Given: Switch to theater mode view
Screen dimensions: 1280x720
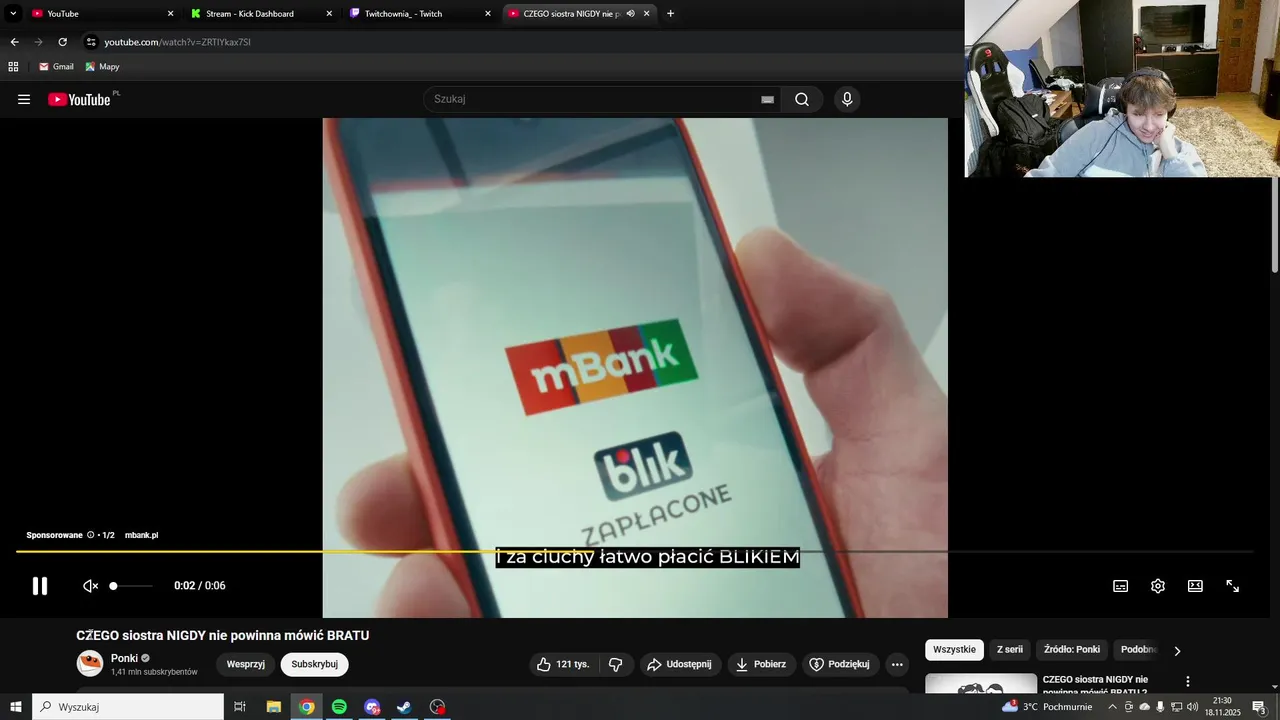Looking at the screenshot, I should (x=1195, y=586).
